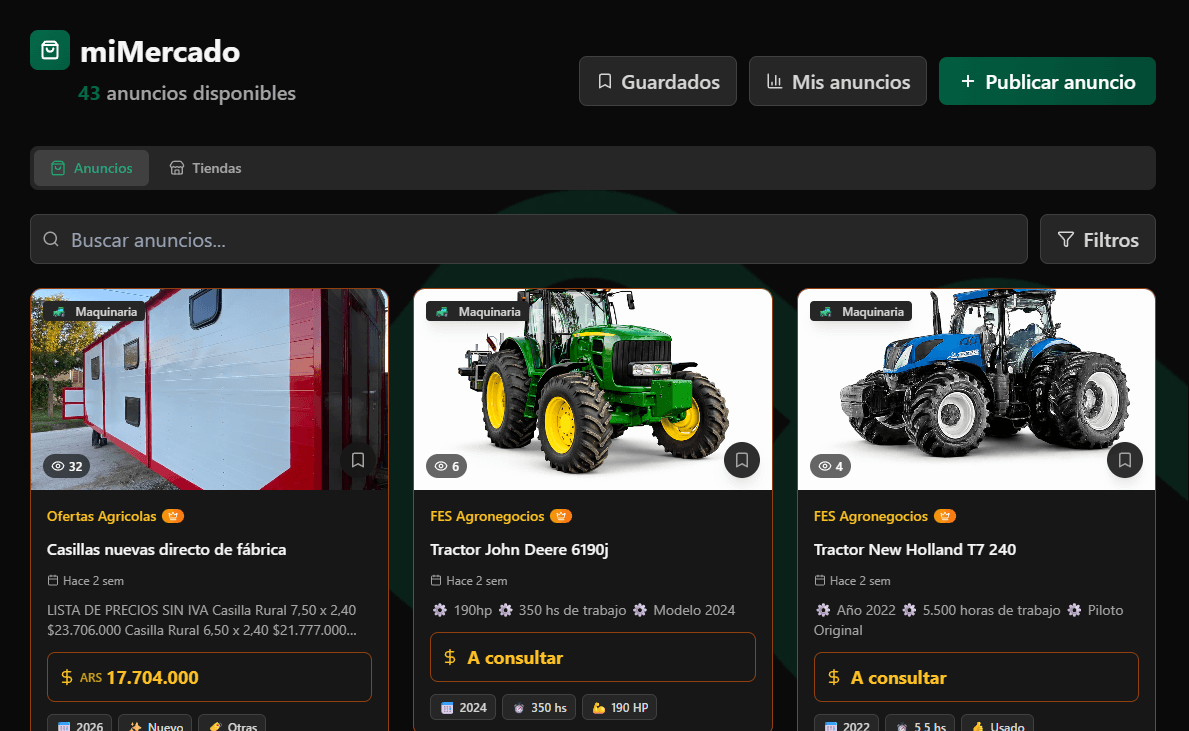Toggle the bookmark on the John Deere 6190j photo
The width and height of the screenshot is (1189, 731).
click(742, 460)
